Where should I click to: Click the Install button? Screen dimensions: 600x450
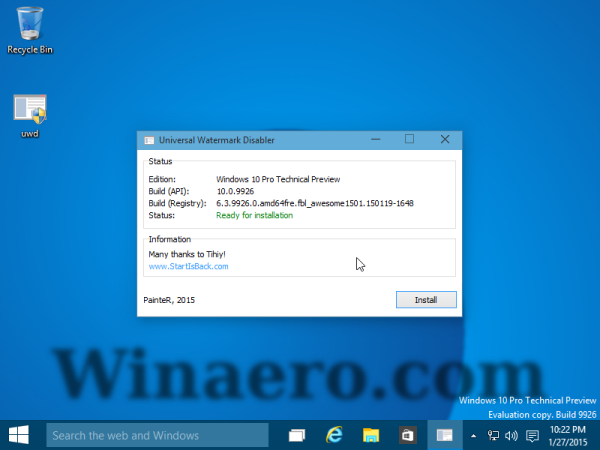pyautogui.click(x=426, y=300)
